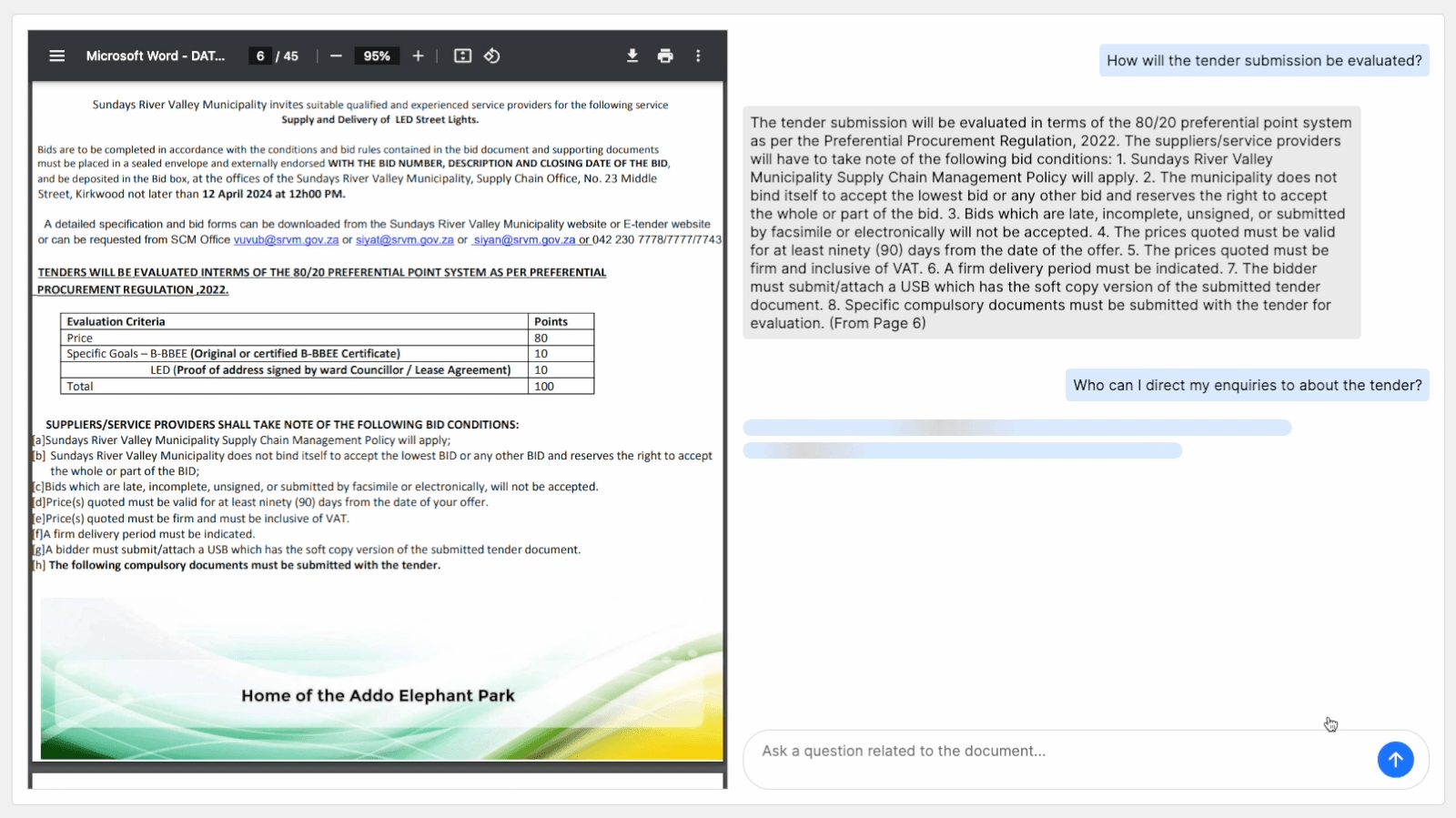Screen dimensions: 1456x818
Task: Click the 'Supply and Delivery of LED Street Lights.' title
Action: pyautogui.click(x=379, y=119)
